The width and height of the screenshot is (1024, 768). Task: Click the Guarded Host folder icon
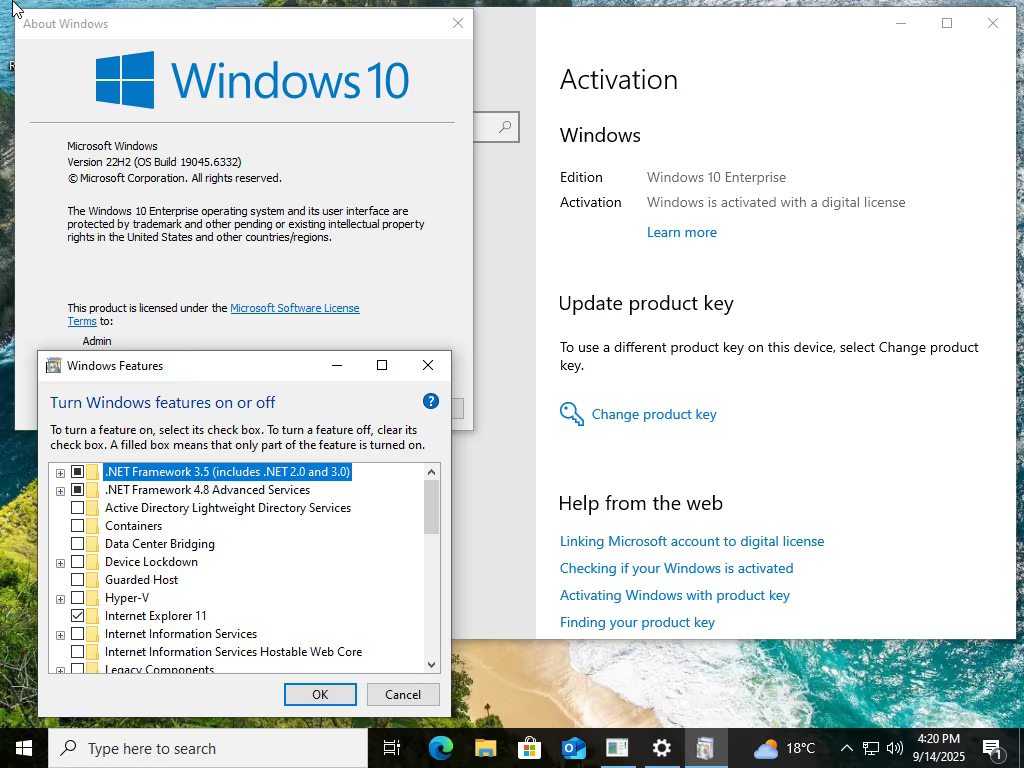click(93, 580)
